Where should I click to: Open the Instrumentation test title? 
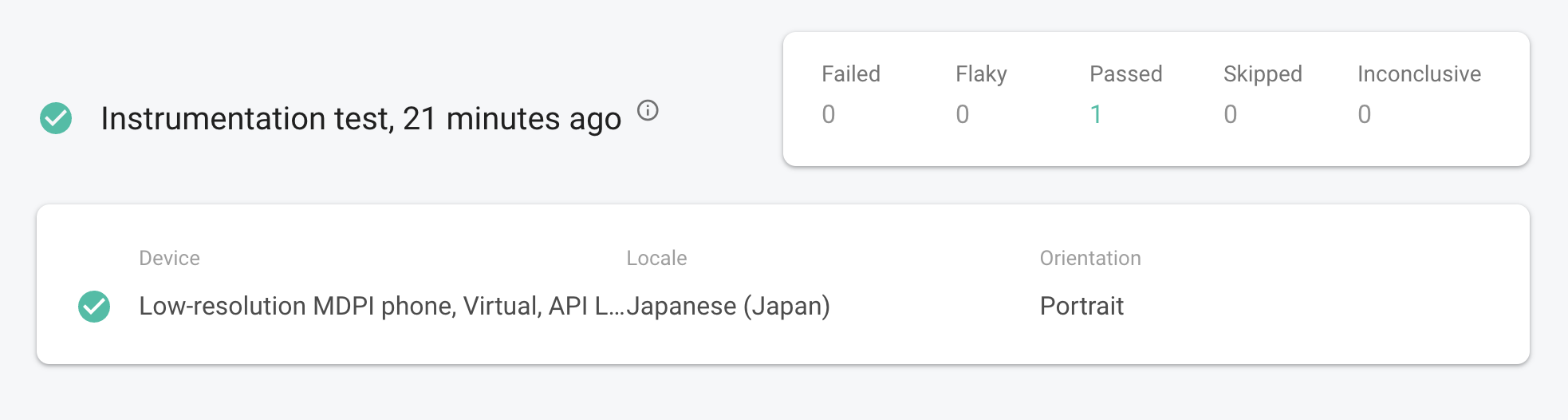360,119
